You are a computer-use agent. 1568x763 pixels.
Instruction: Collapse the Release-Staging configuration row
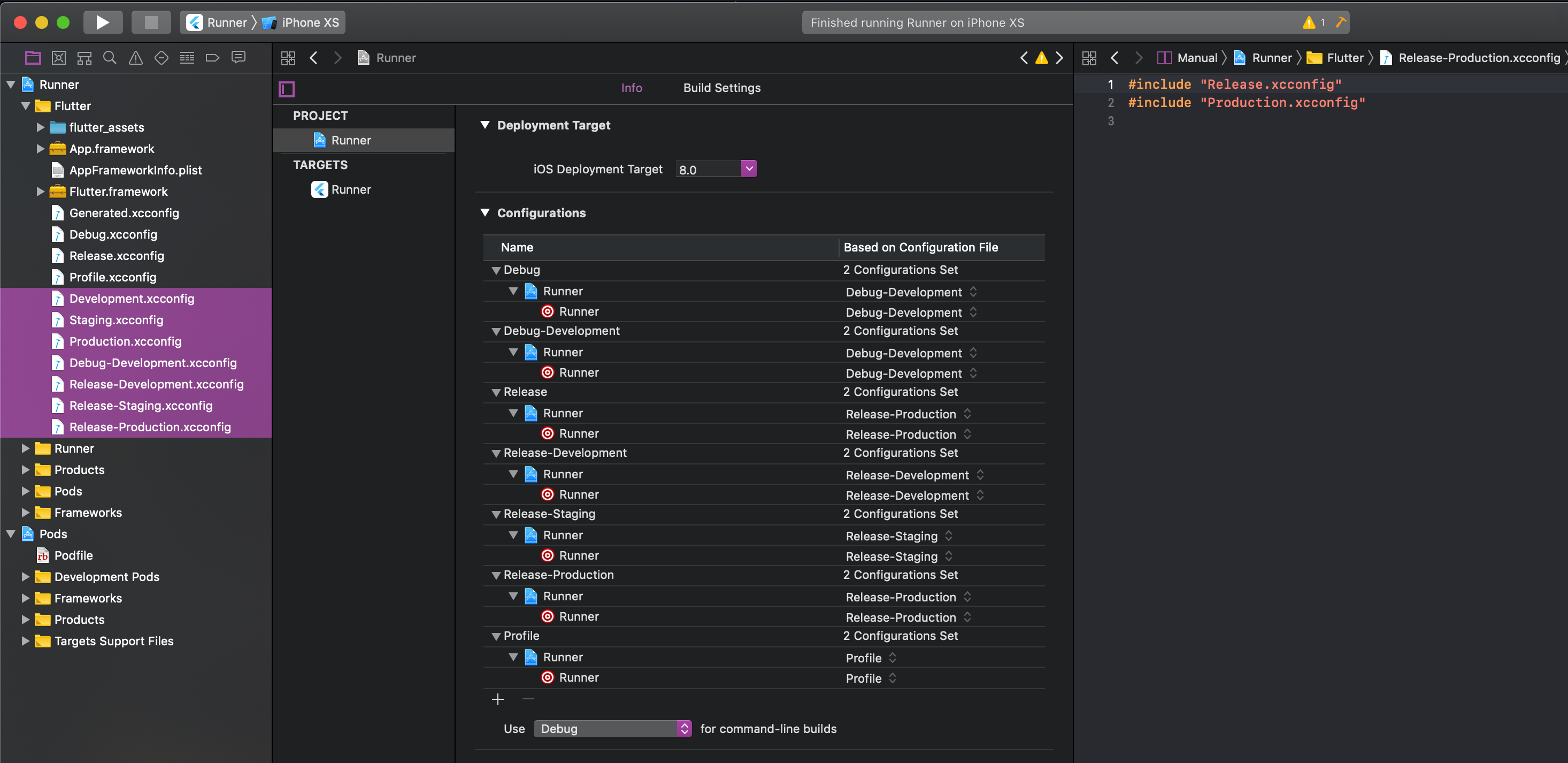[x=496, y=515]
